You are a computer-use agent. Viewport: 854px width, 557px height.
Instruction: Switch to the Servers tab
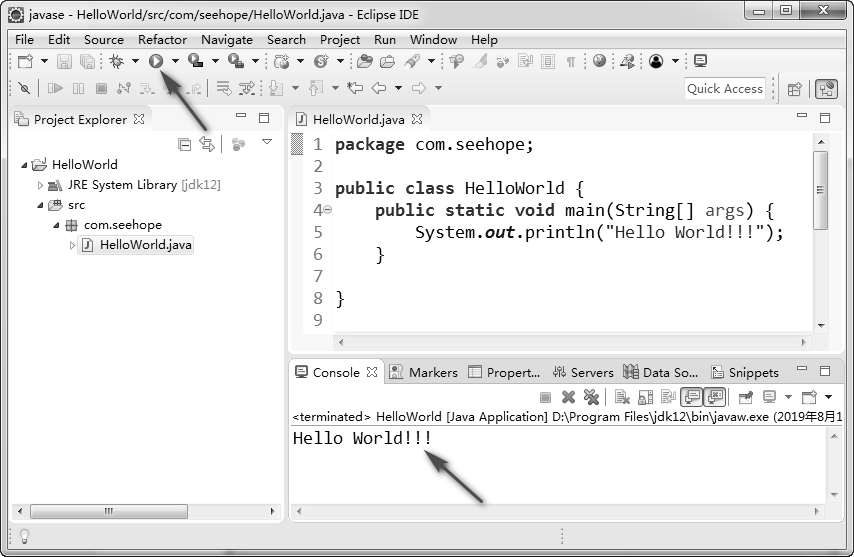(583, 372)
